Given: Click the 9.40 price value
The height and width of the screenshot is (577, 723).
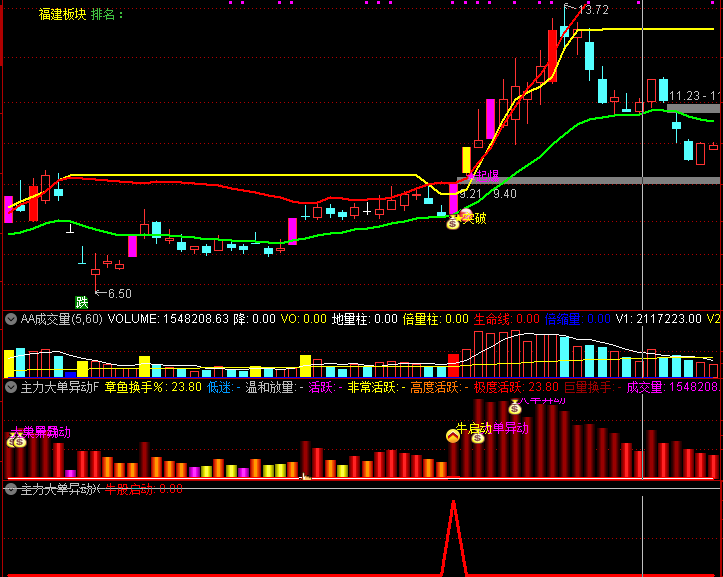Looking at the screenshot, I should coord(505,194).
